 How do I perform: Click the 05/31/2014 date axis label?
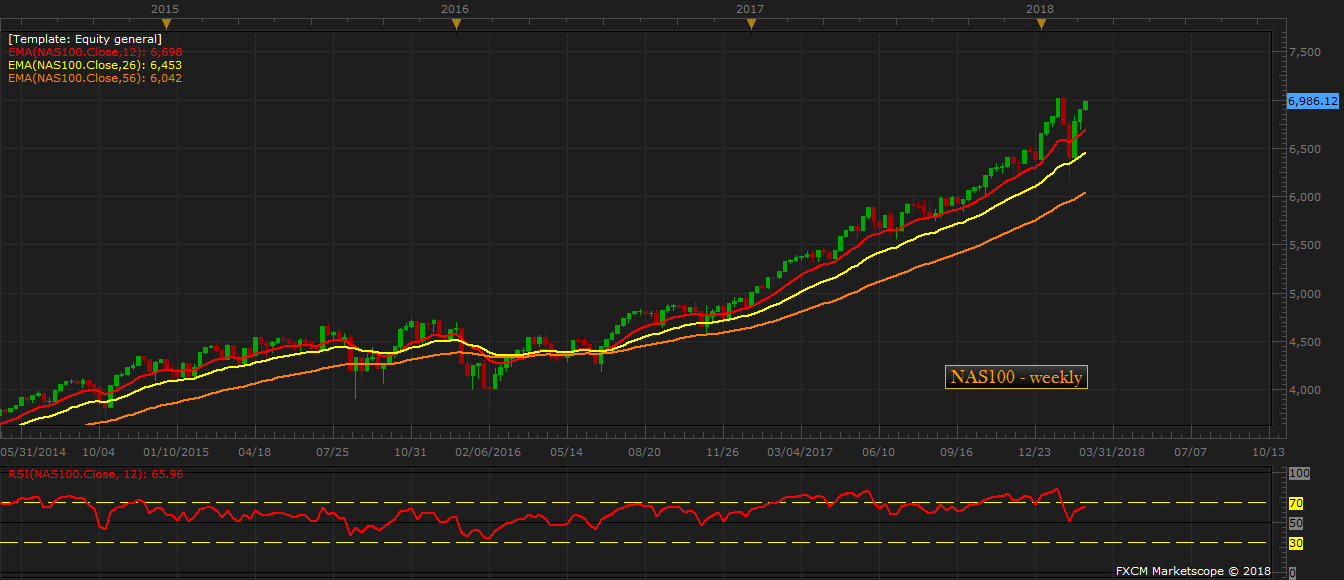click(32, 452)
